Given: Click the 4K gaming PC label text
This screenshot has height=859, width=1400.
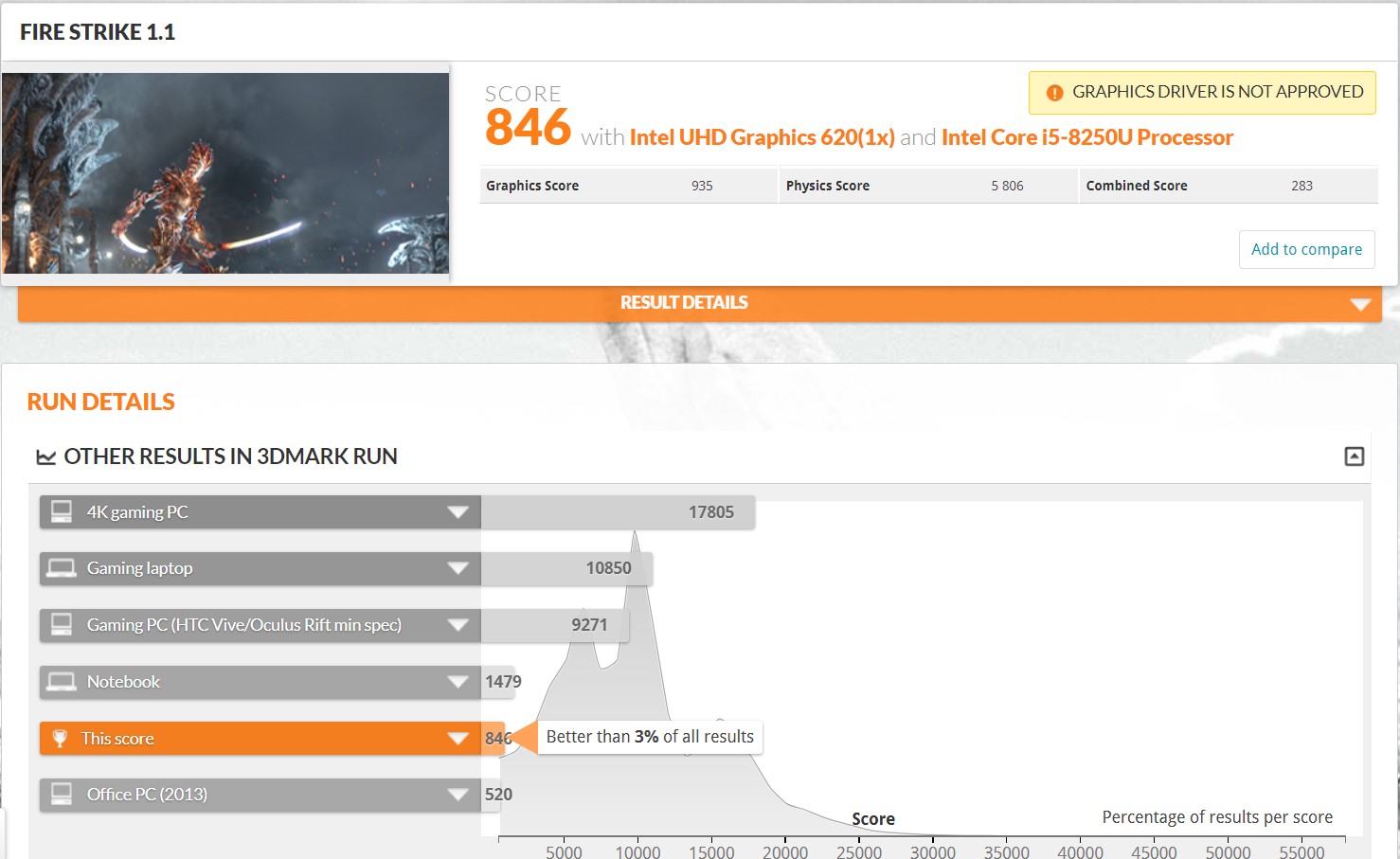Looking at the screenshot, I should (x=137, y=512).
